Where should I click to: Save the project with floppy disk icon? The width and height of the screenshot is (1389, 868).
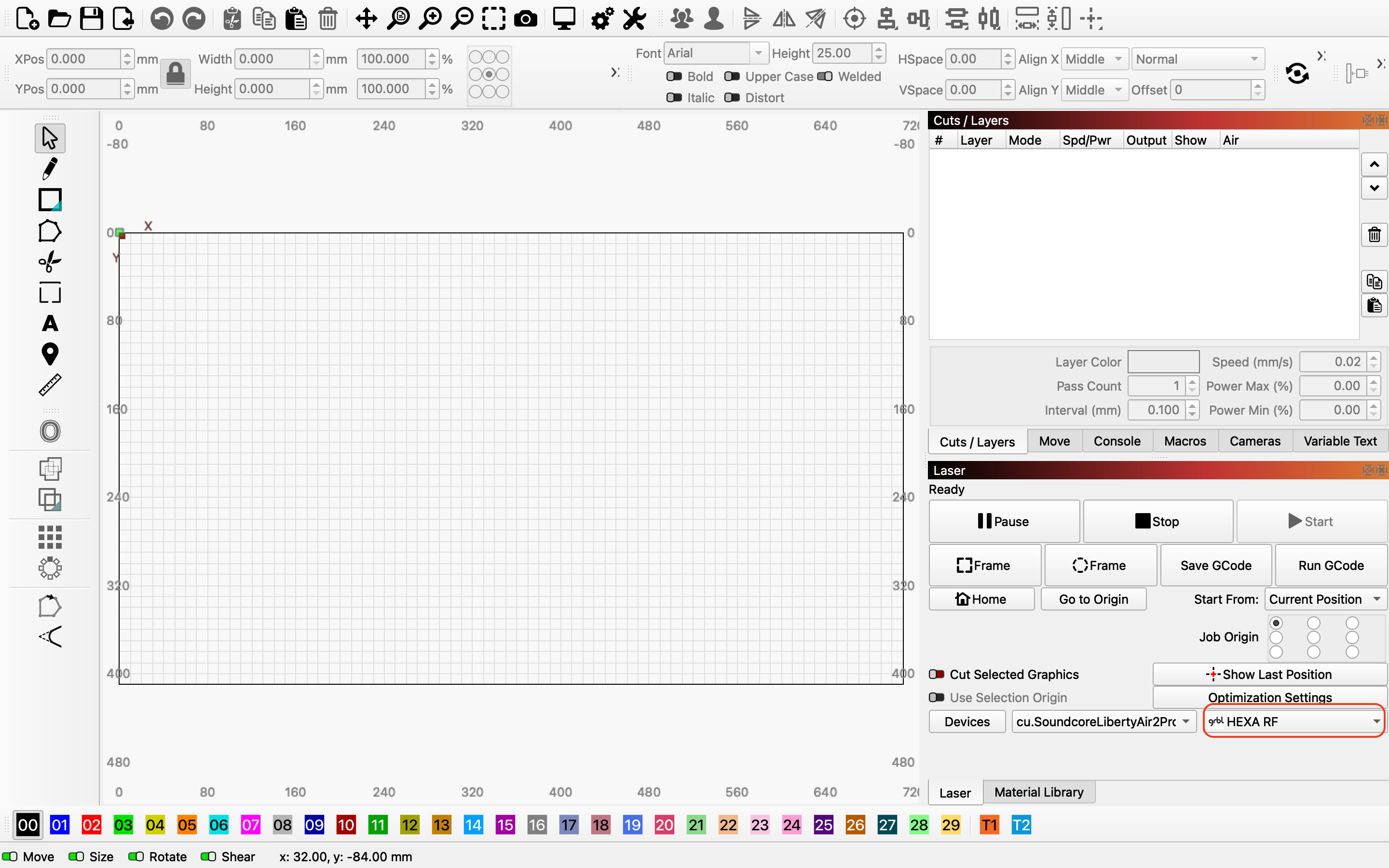(x=91, y=18)
